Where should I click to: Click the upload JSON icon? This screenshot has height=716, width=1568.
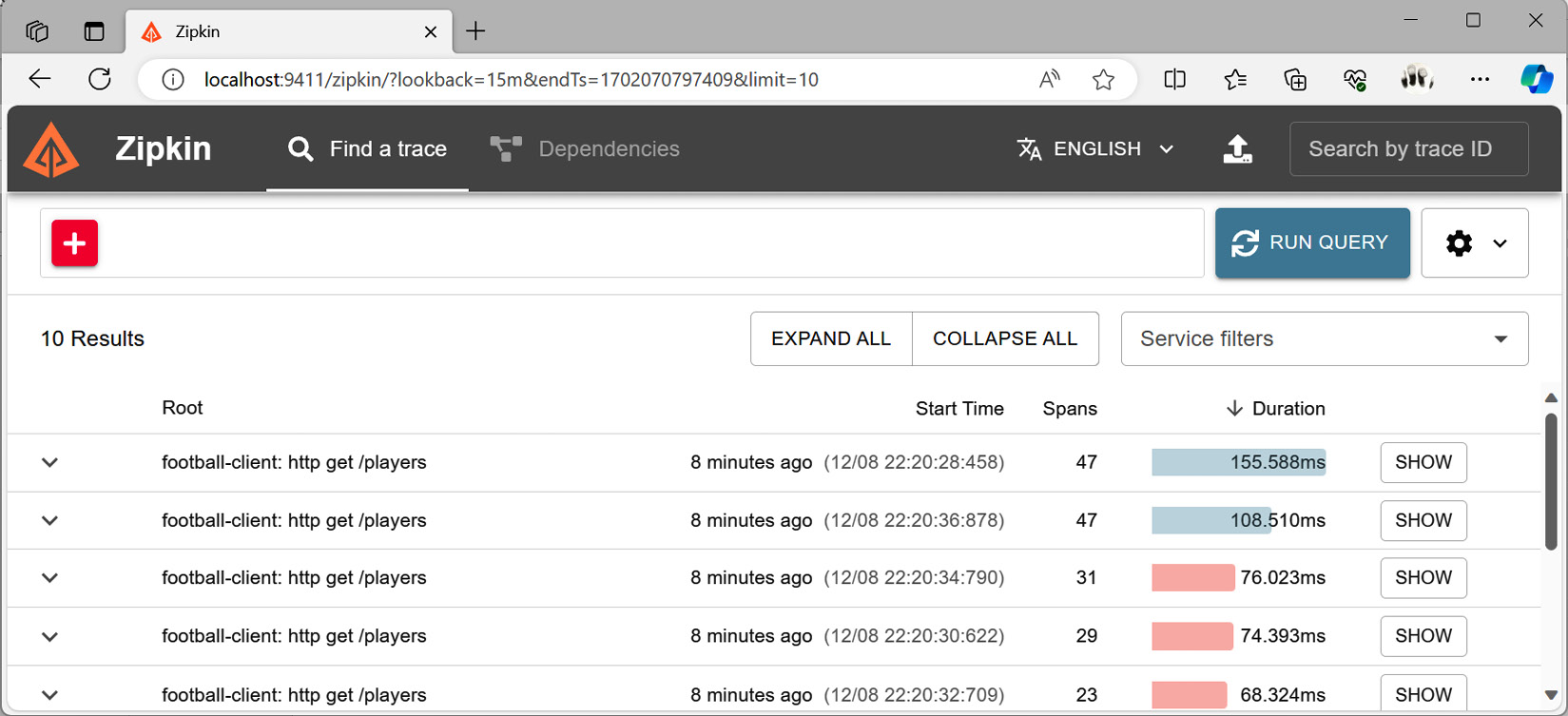coord(1237,149)
